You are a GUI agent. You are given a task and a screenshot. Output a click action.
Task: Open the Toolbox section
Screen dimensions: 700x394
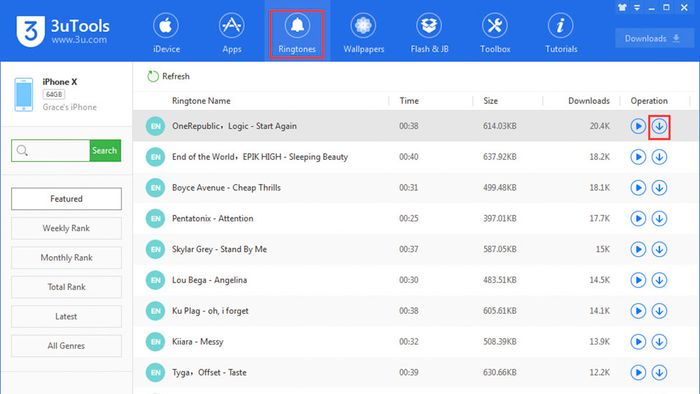[x=495, y=33]
